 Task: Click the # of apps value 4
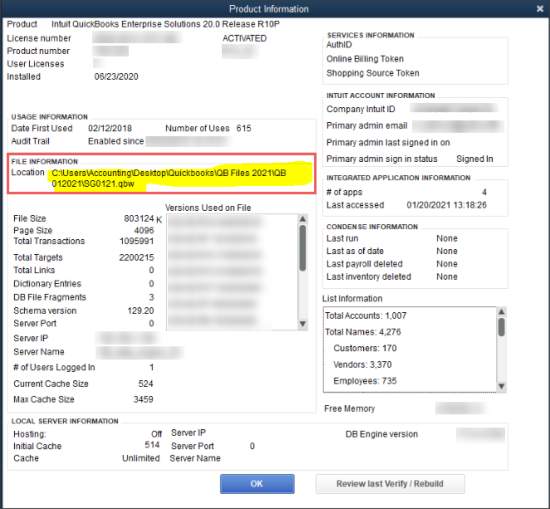(484, 192)
